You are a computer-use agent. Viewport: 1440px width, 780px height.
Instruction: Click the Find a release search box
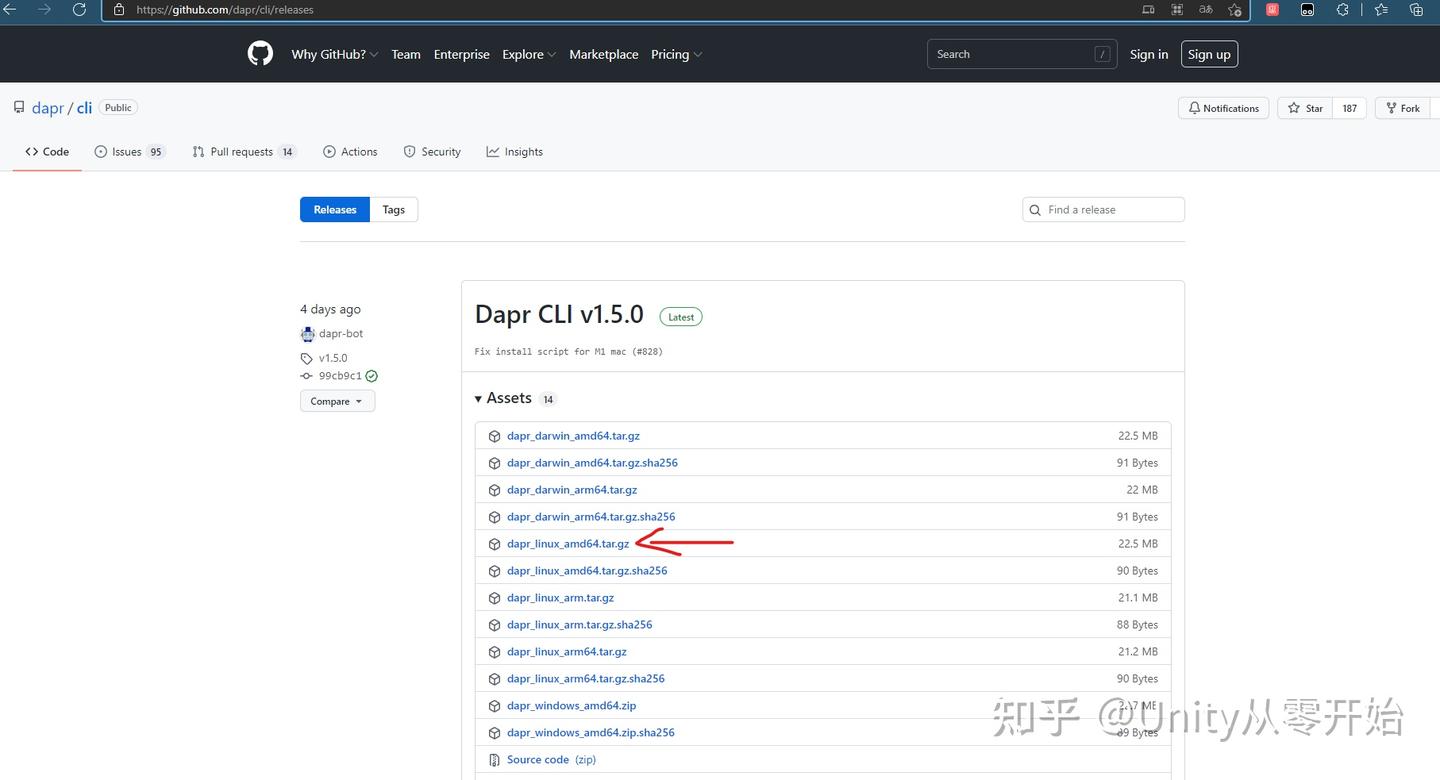[x=1103, y=210]
